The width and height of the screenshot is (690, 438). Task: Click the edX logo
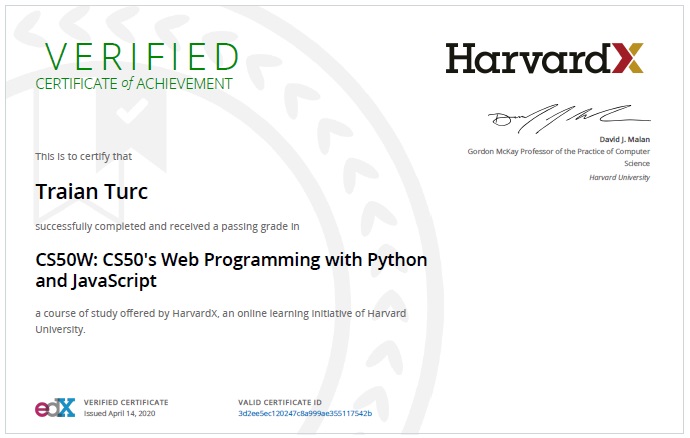[55, 407]
